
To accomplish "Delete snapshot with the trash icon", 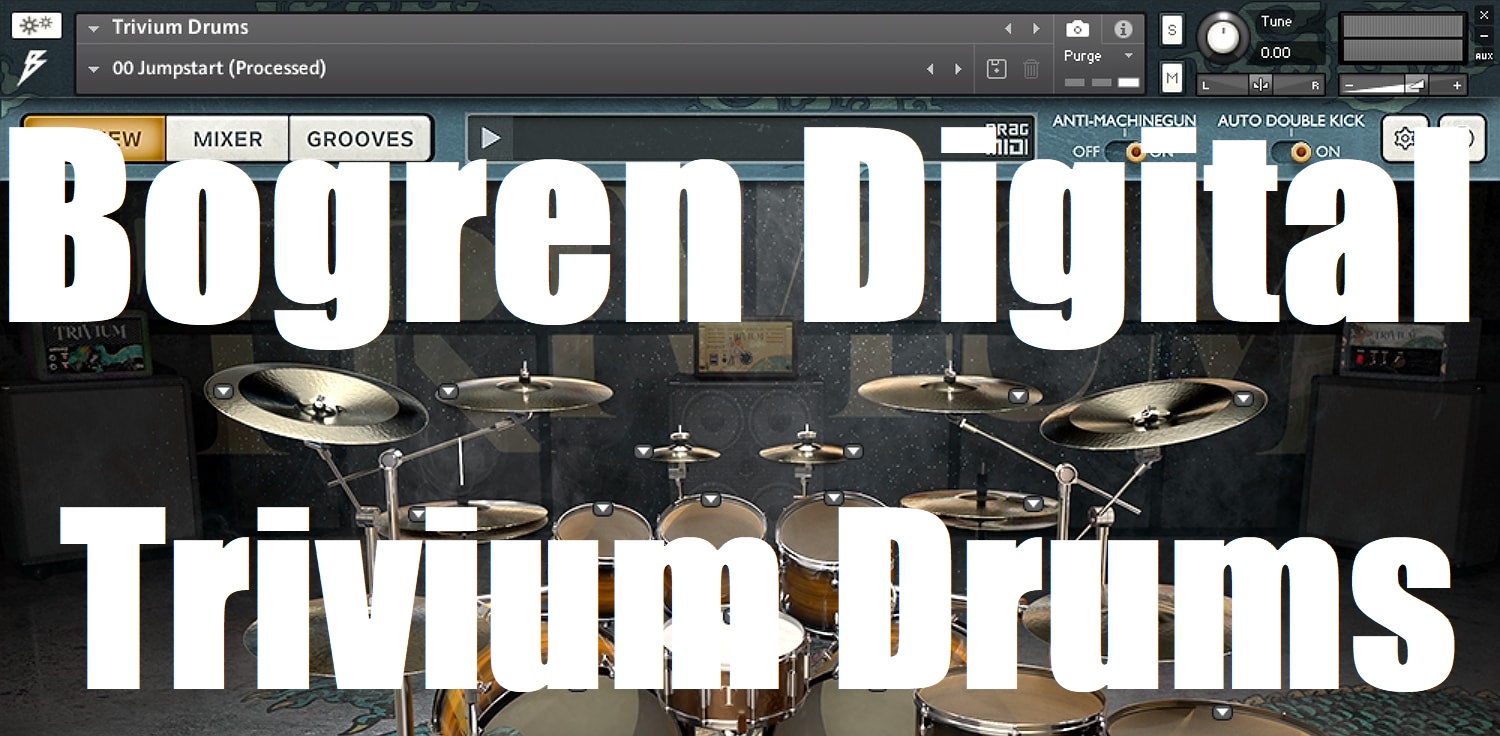I will 1031,69.
